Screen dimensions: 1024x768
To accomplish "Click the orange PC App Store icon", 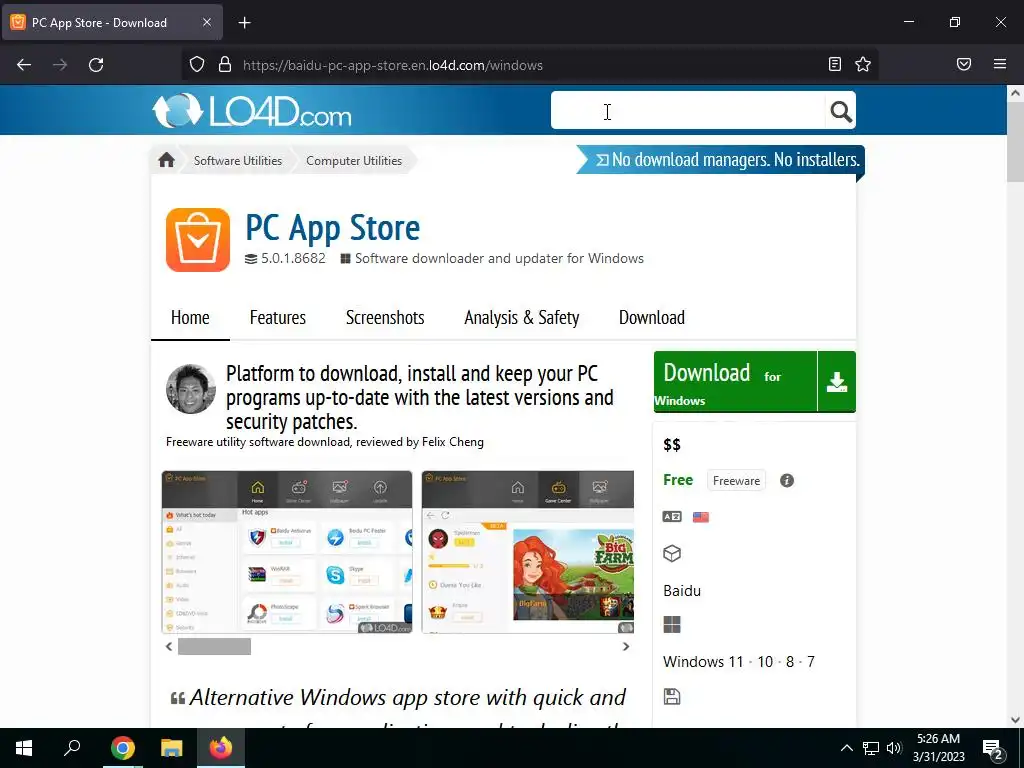I will pyautogui.click(x=198, y=240).
